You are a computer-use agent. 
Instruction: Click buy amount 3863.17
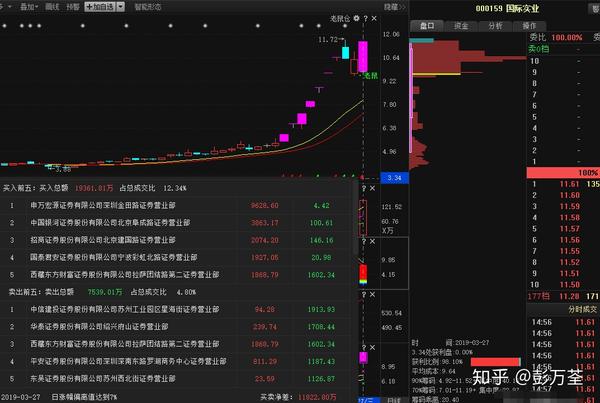pyautogui.click(x=264, y=223)
